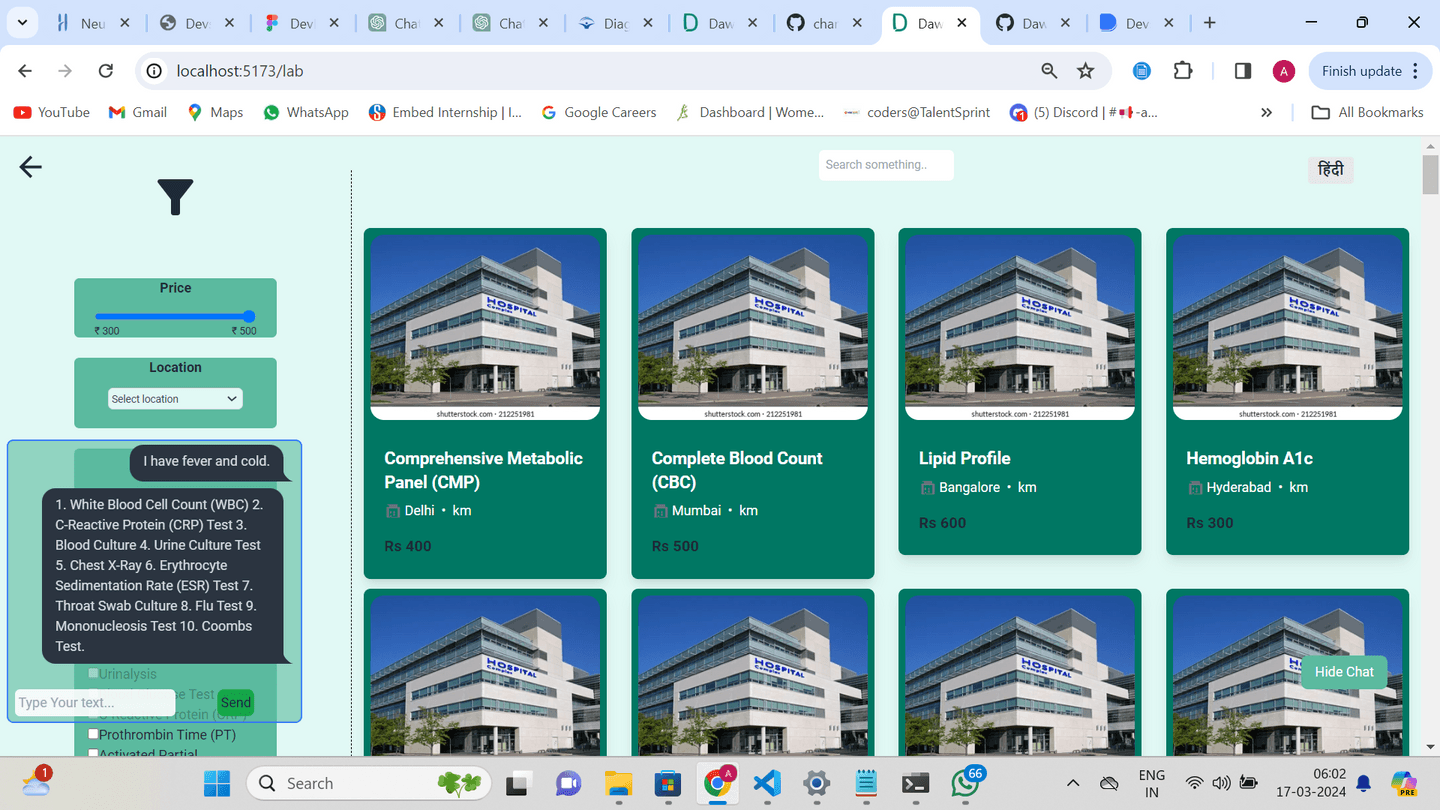Open the YouTube bookmark
The width and height of the screenshot is (1440, 810).
point(51,113)
